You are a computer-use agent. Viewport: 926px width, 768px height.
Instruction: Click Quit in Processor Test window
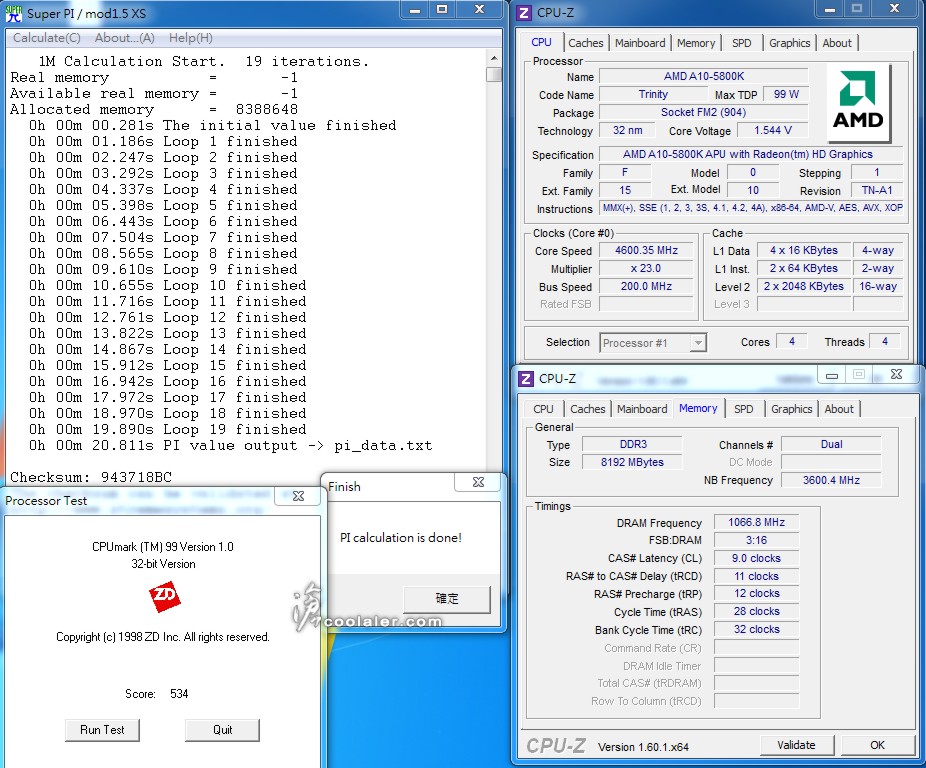(x=222, y=730)
